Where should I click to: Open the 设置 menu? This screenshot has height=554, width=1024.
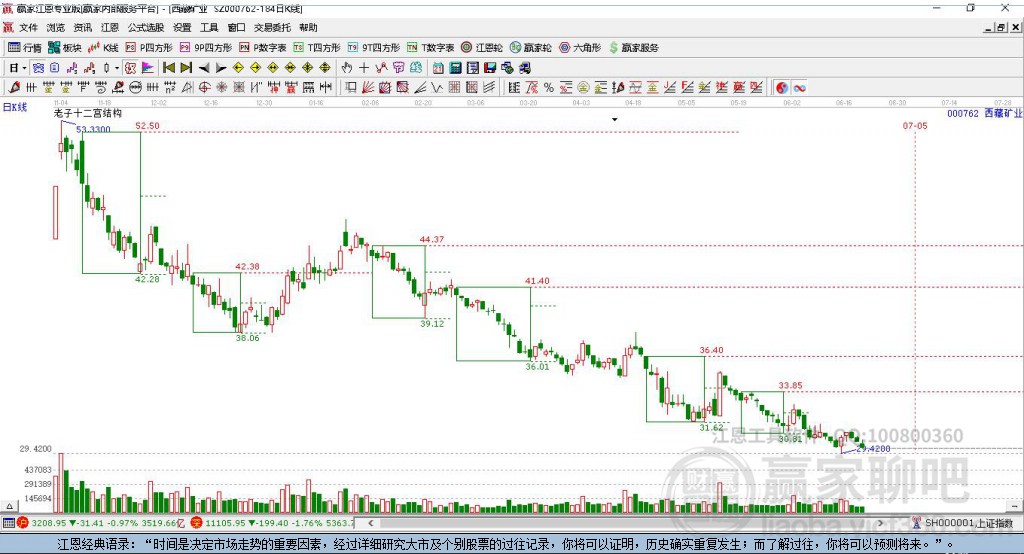[182, 27]
